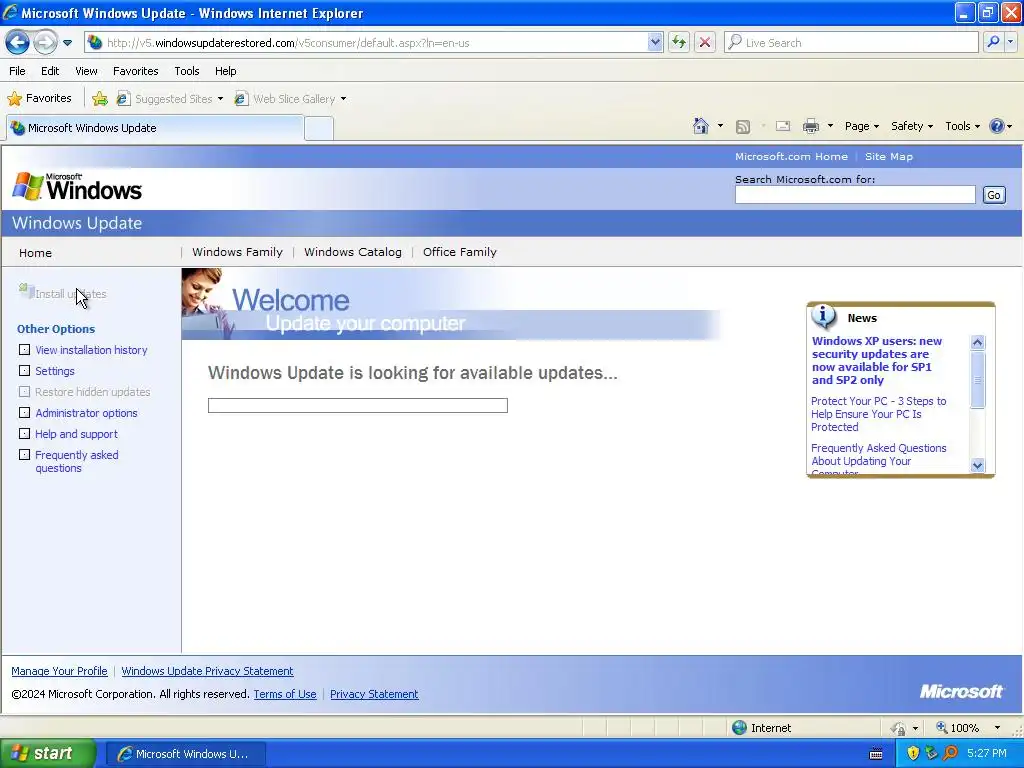Click News panel scroll up arrow

coord(978,342)
